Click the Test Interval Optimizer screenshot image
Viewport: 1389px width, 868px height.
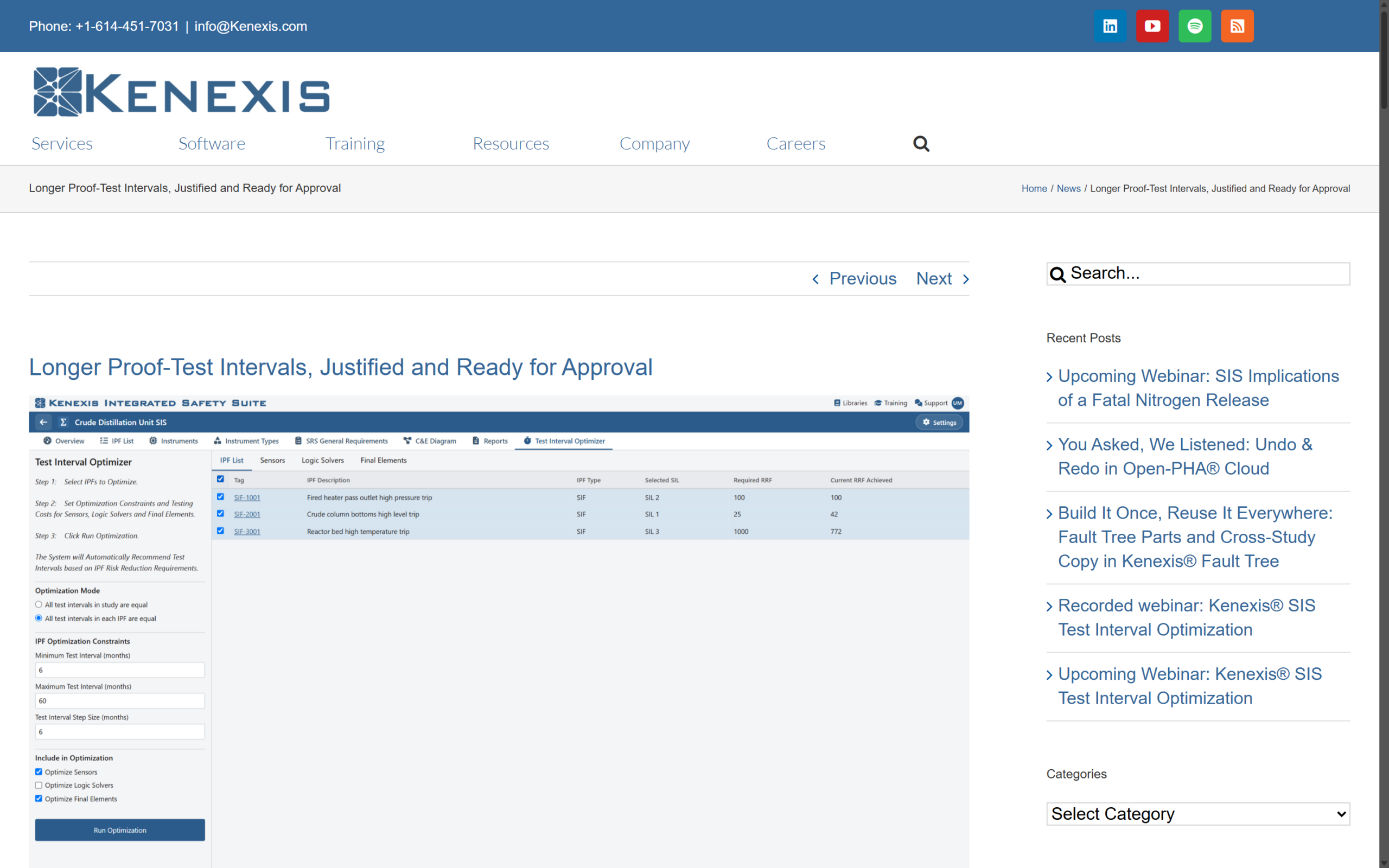(x=499, y=631)
